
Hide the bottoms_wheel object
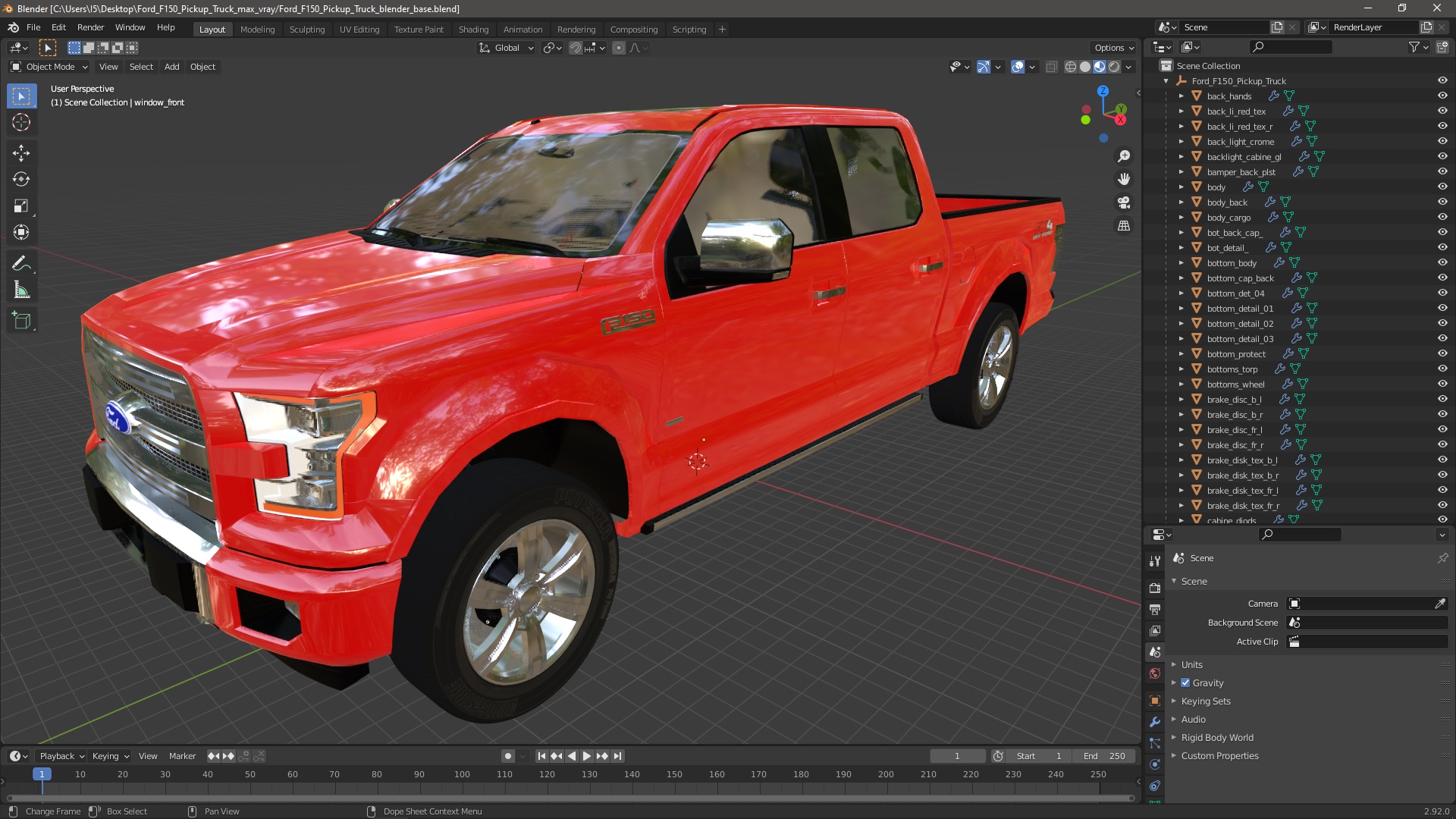[x=1442, y=384]
